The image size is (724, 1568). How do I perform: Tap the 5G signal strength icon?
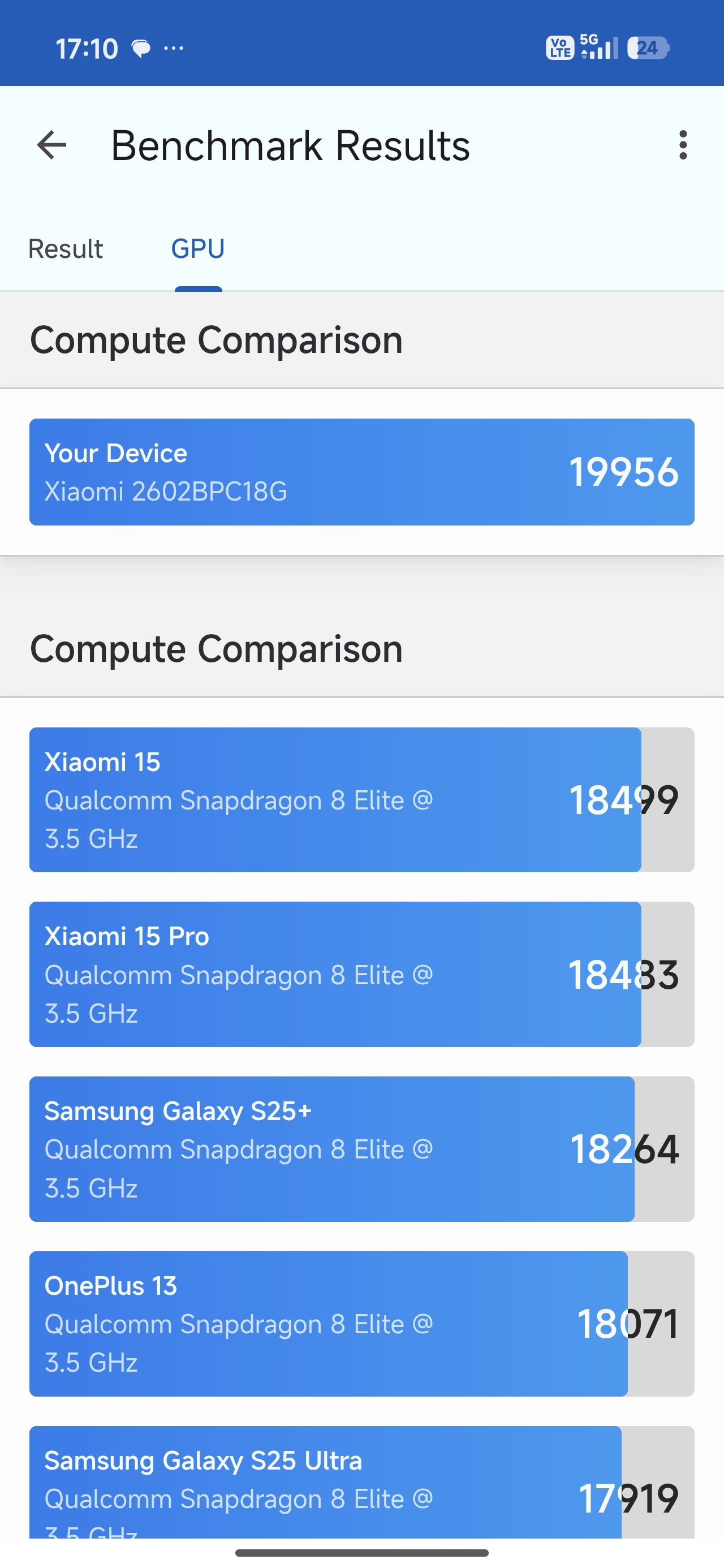[x=598, y=48]
